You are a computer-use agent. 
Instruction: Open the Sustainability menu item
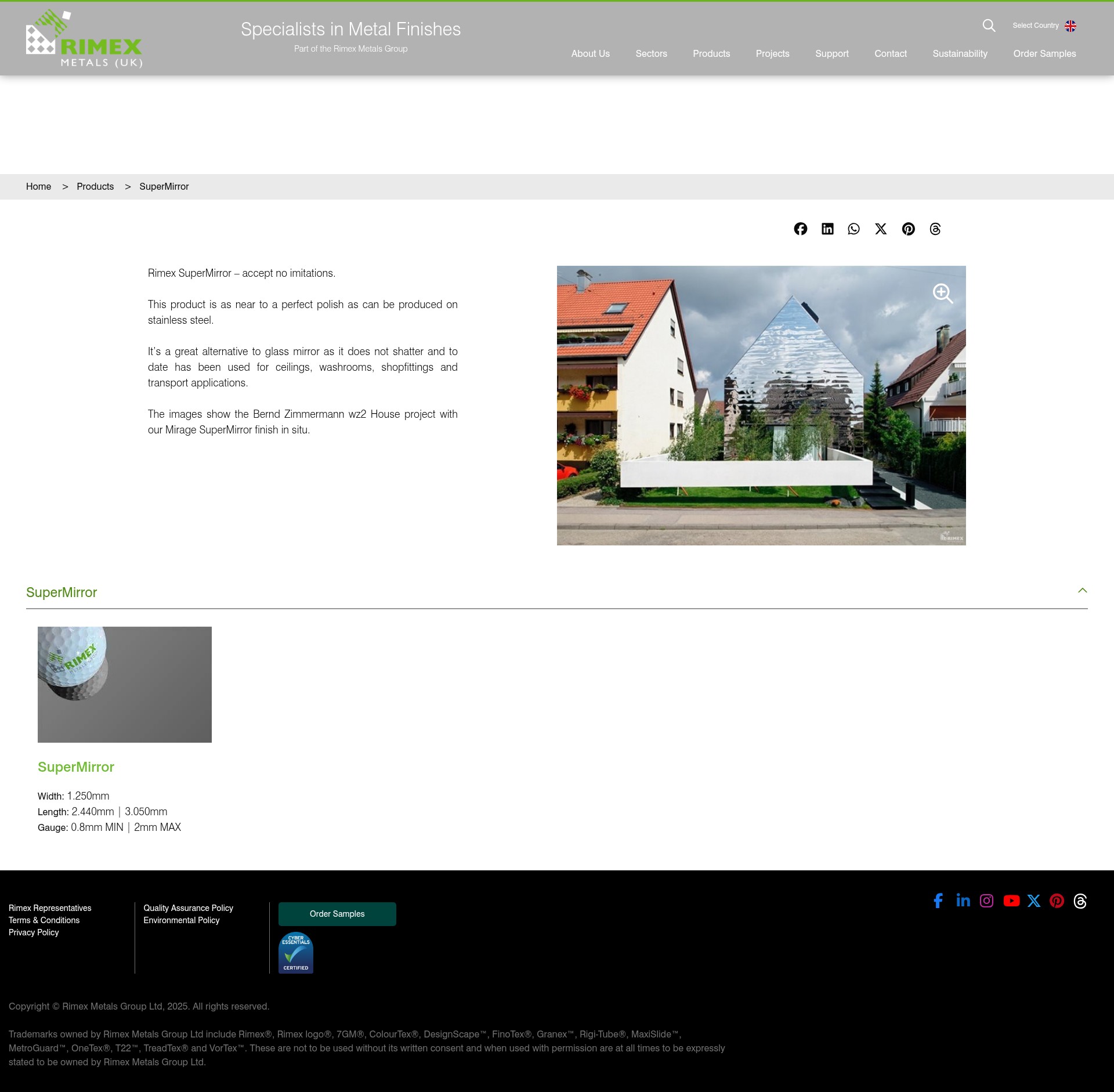tap(960, 53)
